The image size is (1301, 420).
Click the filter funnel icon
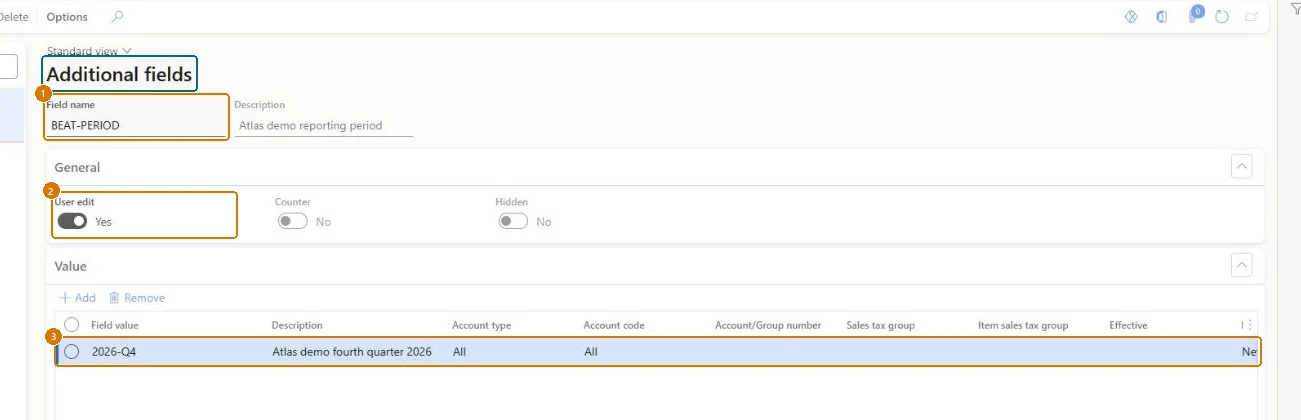coord(1295,9)
